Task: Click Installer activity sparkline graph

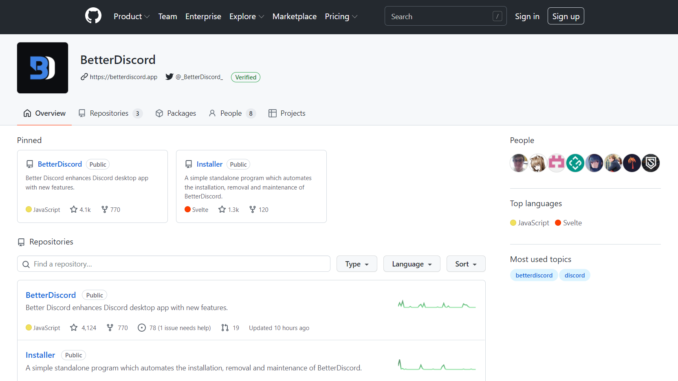Action: (437, 365)
